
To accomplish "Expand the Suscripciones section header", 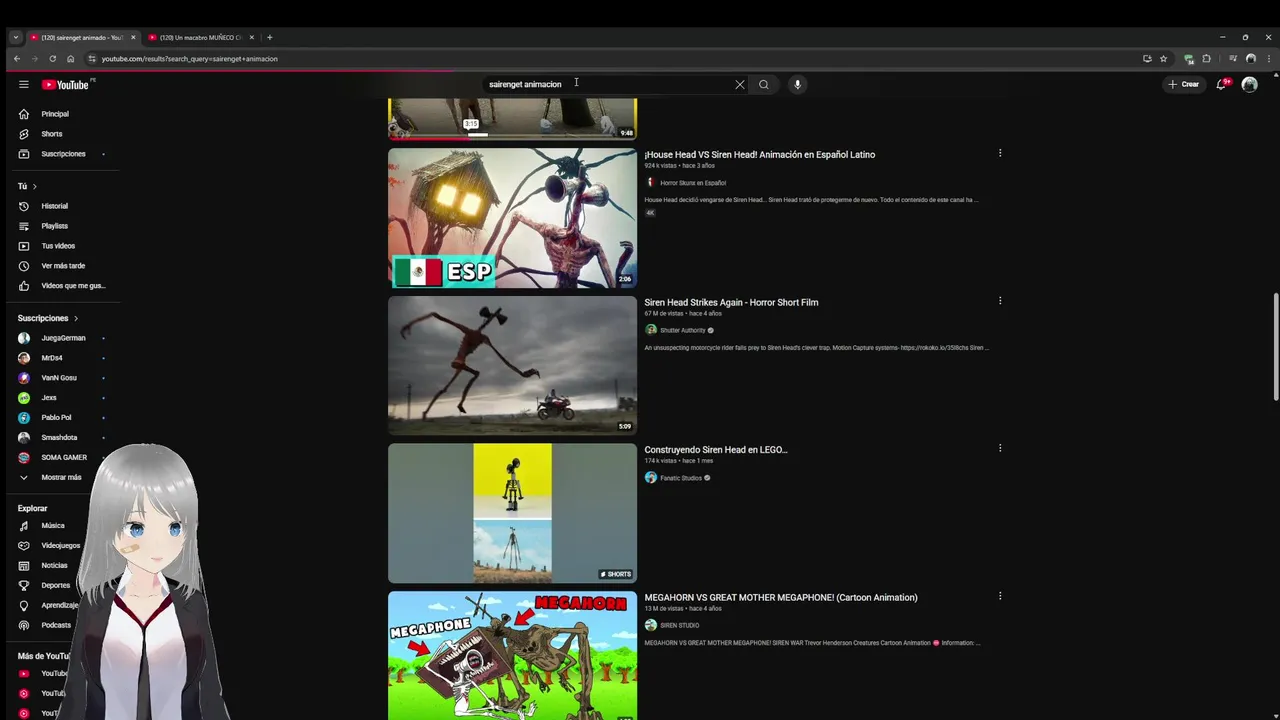I will pos(48,318).
